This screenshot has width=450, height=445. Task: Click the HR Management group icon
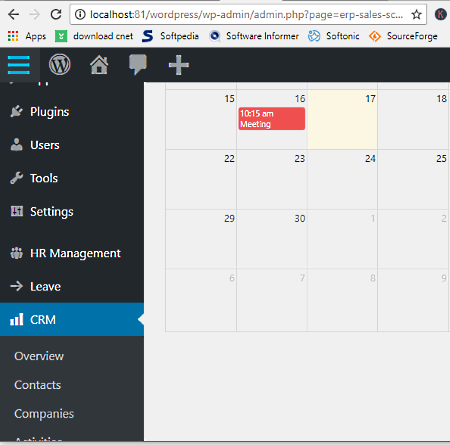17,253
